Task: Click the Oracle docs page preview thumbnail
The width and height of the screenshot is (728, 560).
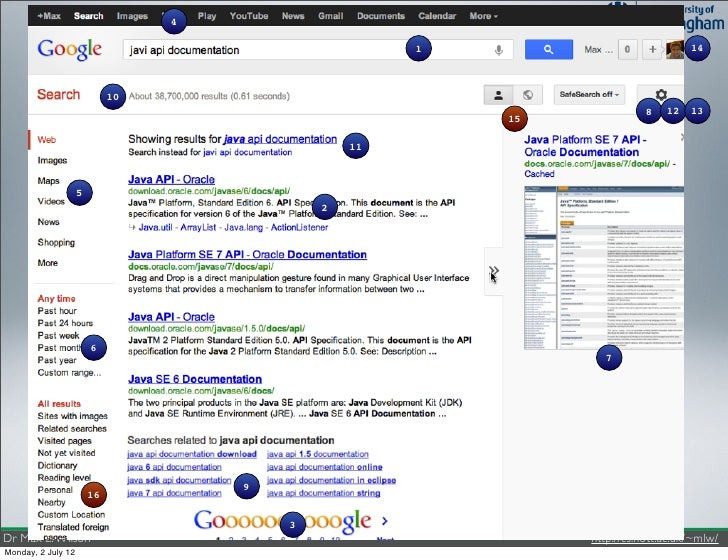Action: coord(604,267)
